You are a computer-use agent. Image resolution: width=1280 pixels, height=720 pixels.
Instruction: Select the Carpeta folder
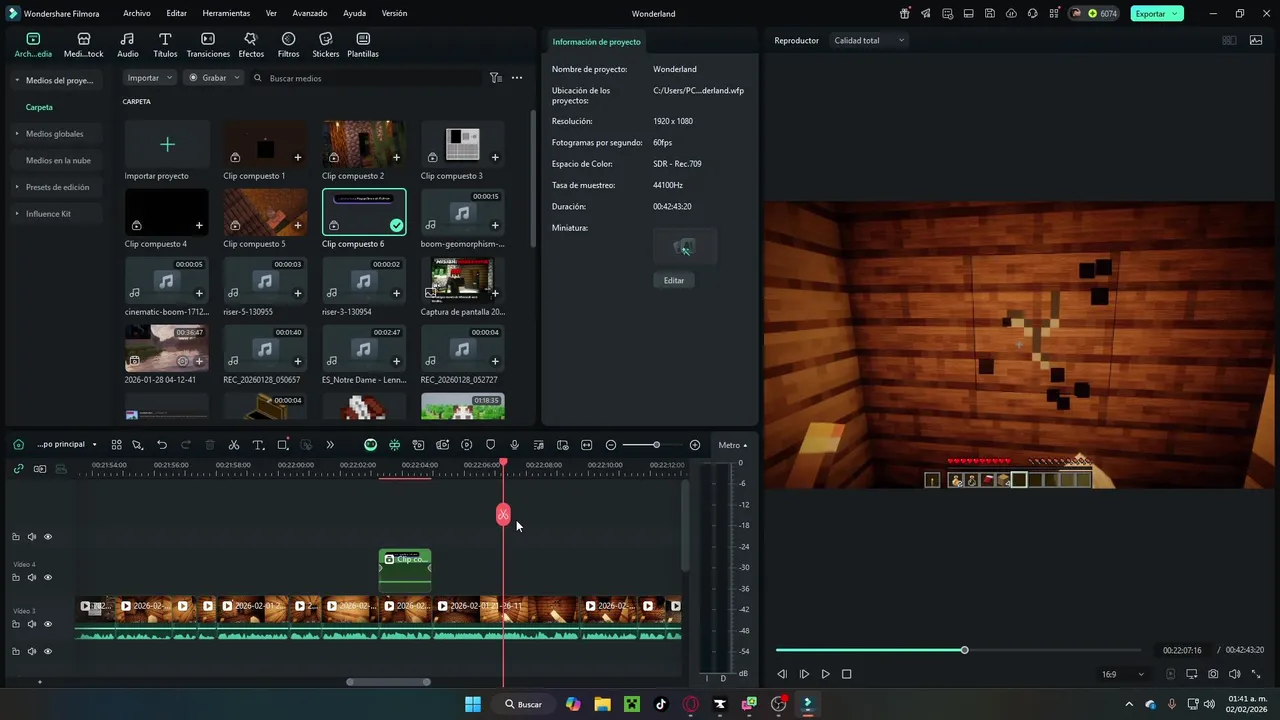tap(39, 107)
